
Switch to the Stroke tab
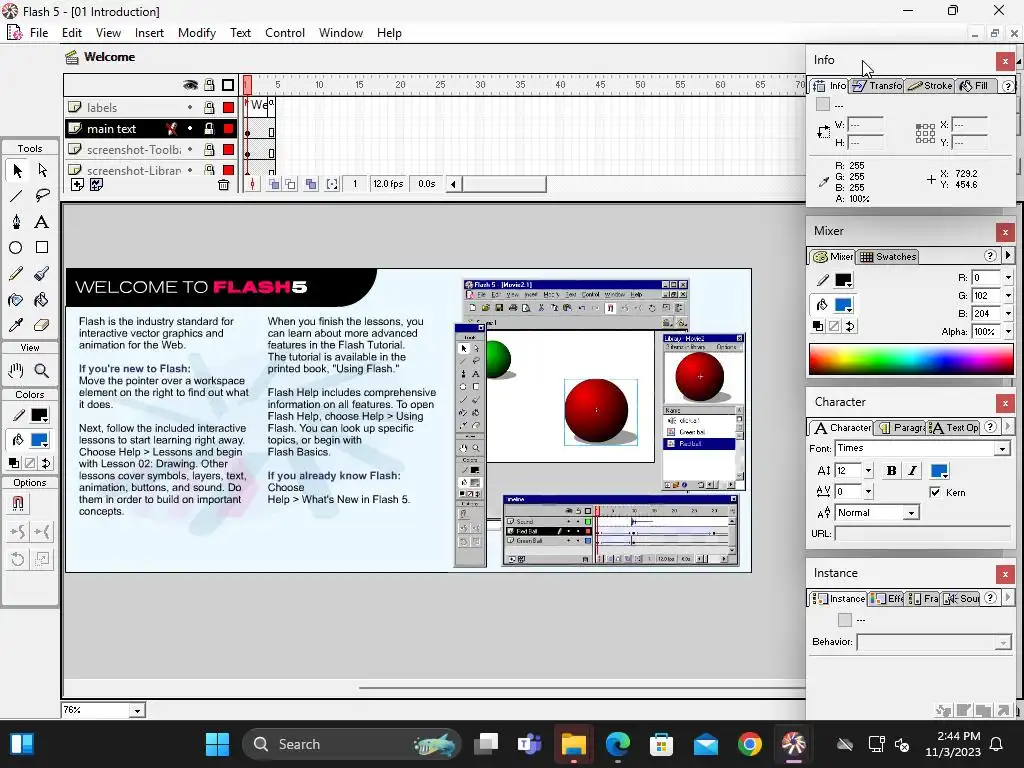[x=931, y=86]
